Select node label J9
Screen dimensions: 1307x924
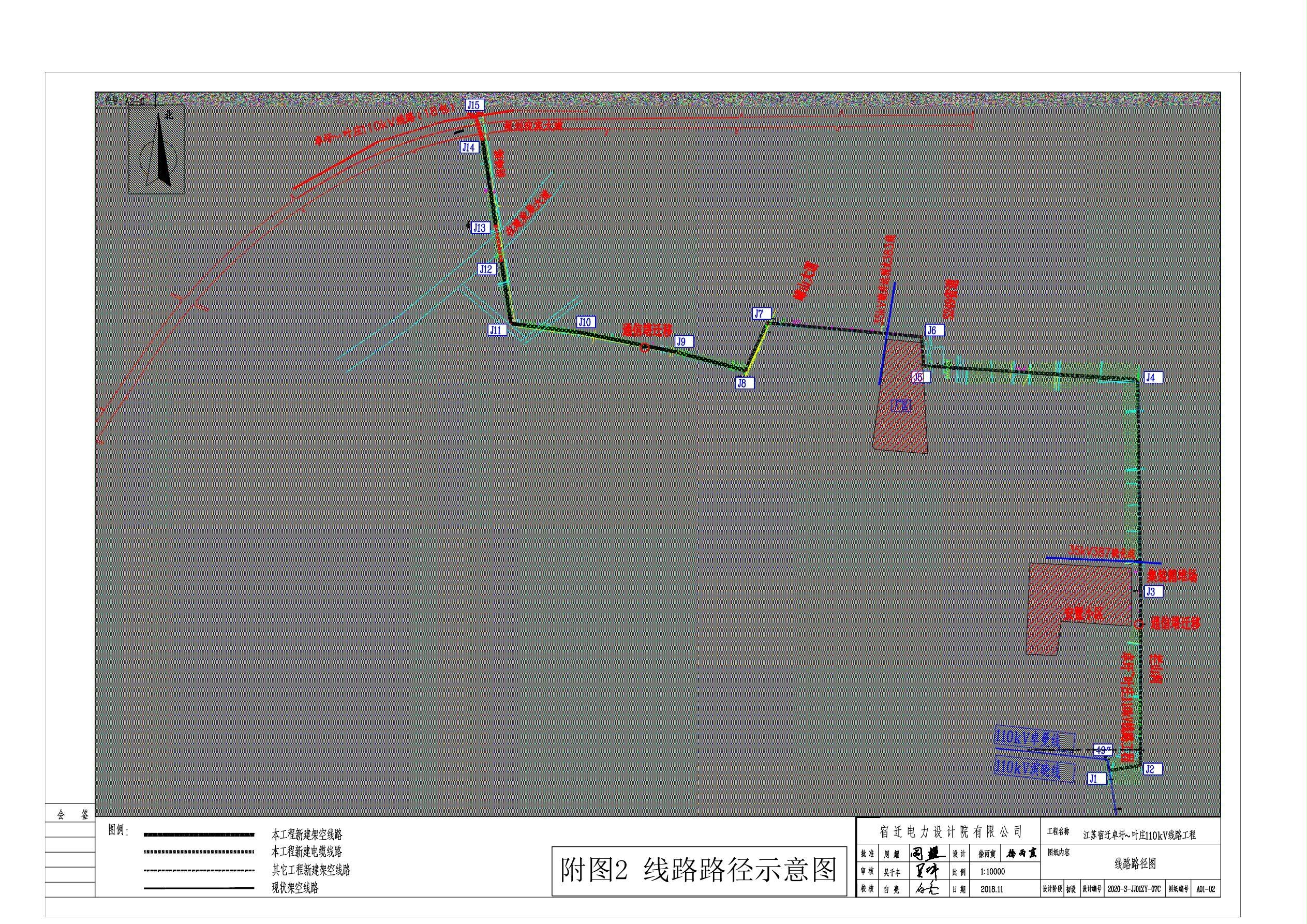(684, 341)
